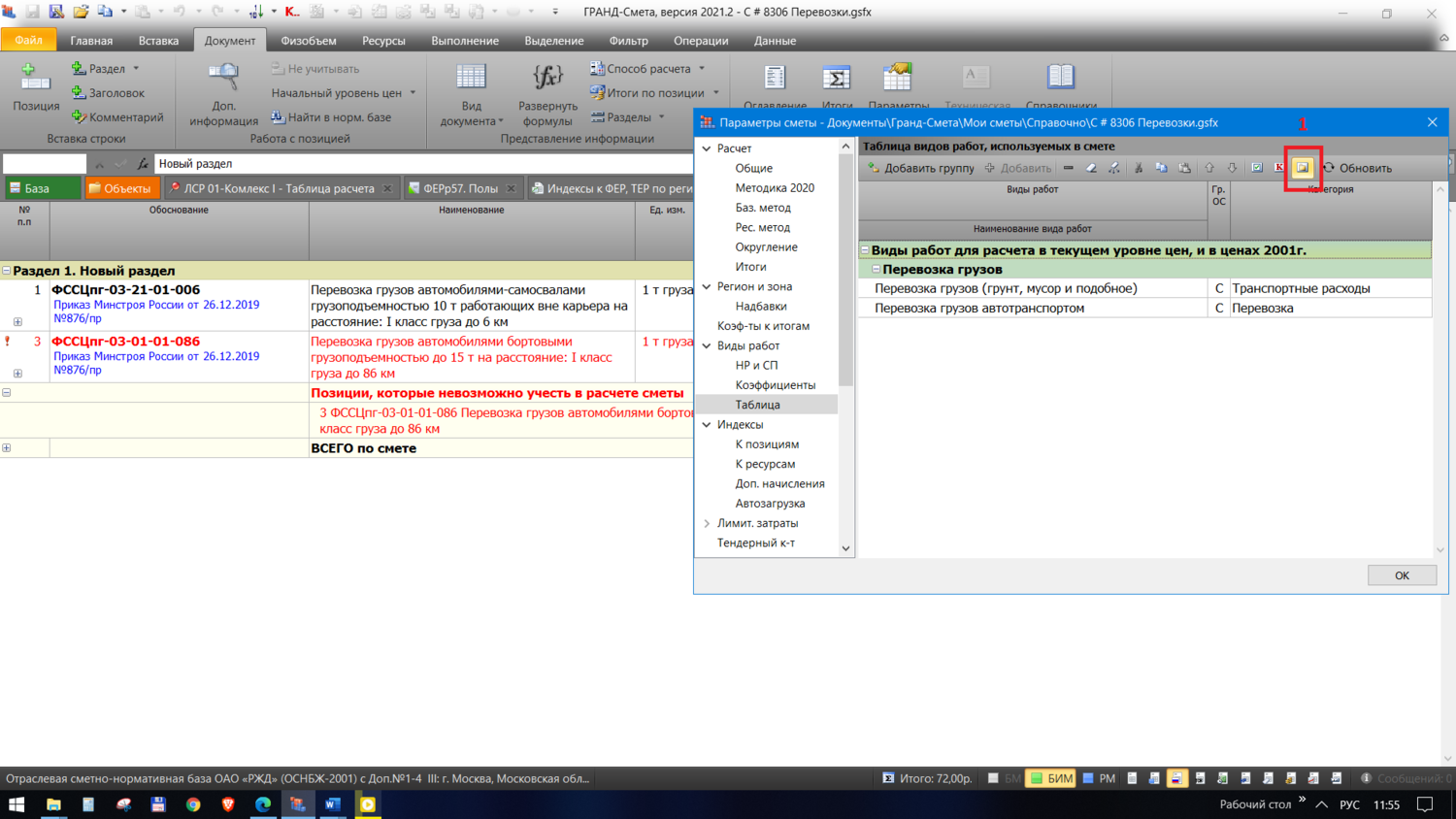
Task: Open the Word icon in the taskbar
Action: [x=333, y=804]
